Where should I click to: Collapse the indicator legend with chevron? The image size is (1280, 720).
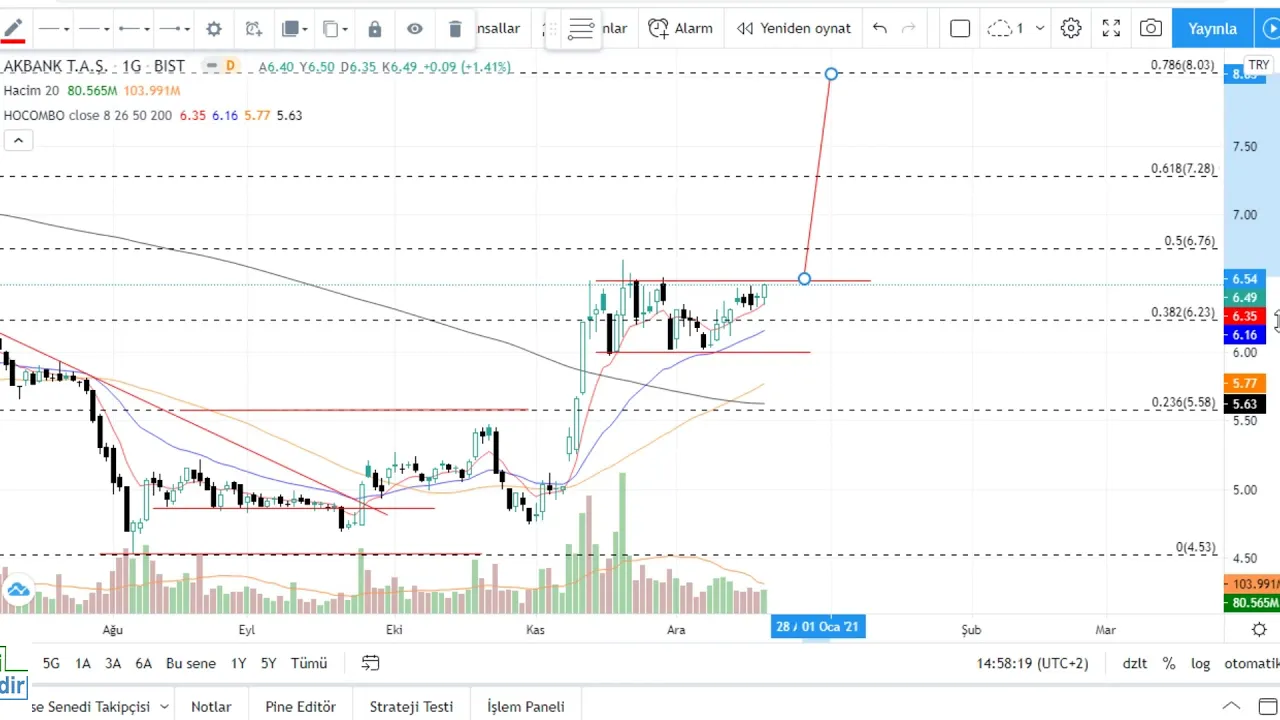(x=18, y=140)
